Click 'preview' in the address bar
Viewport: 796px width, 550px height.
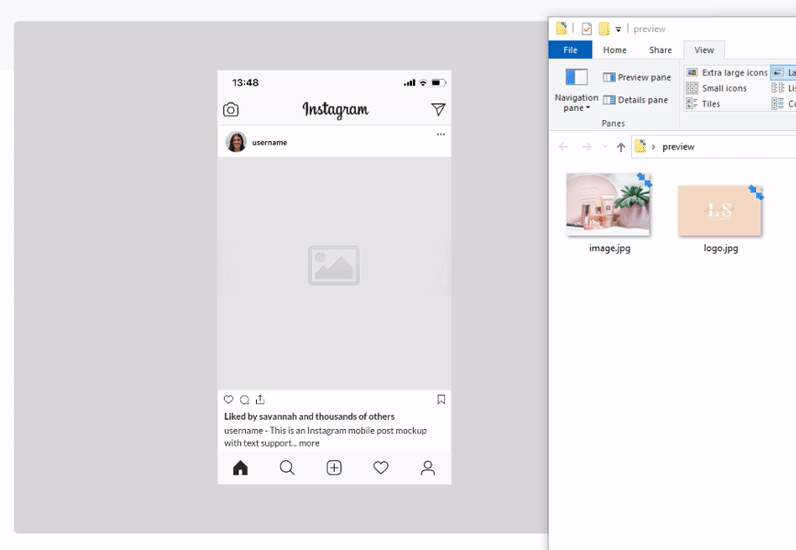pos(678,147)
